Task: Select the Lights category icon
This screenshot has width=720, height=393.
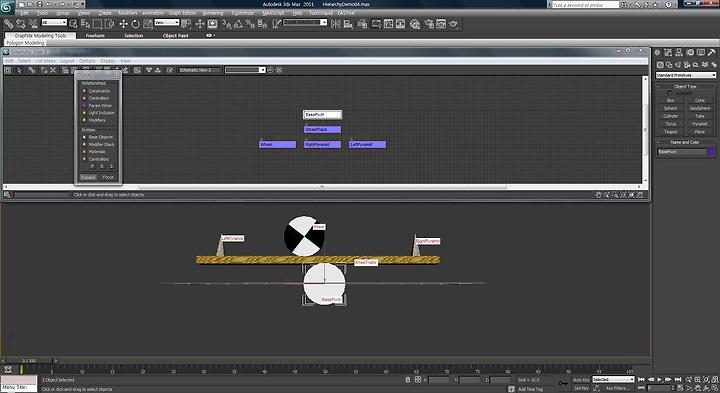Action: (678, 65)
